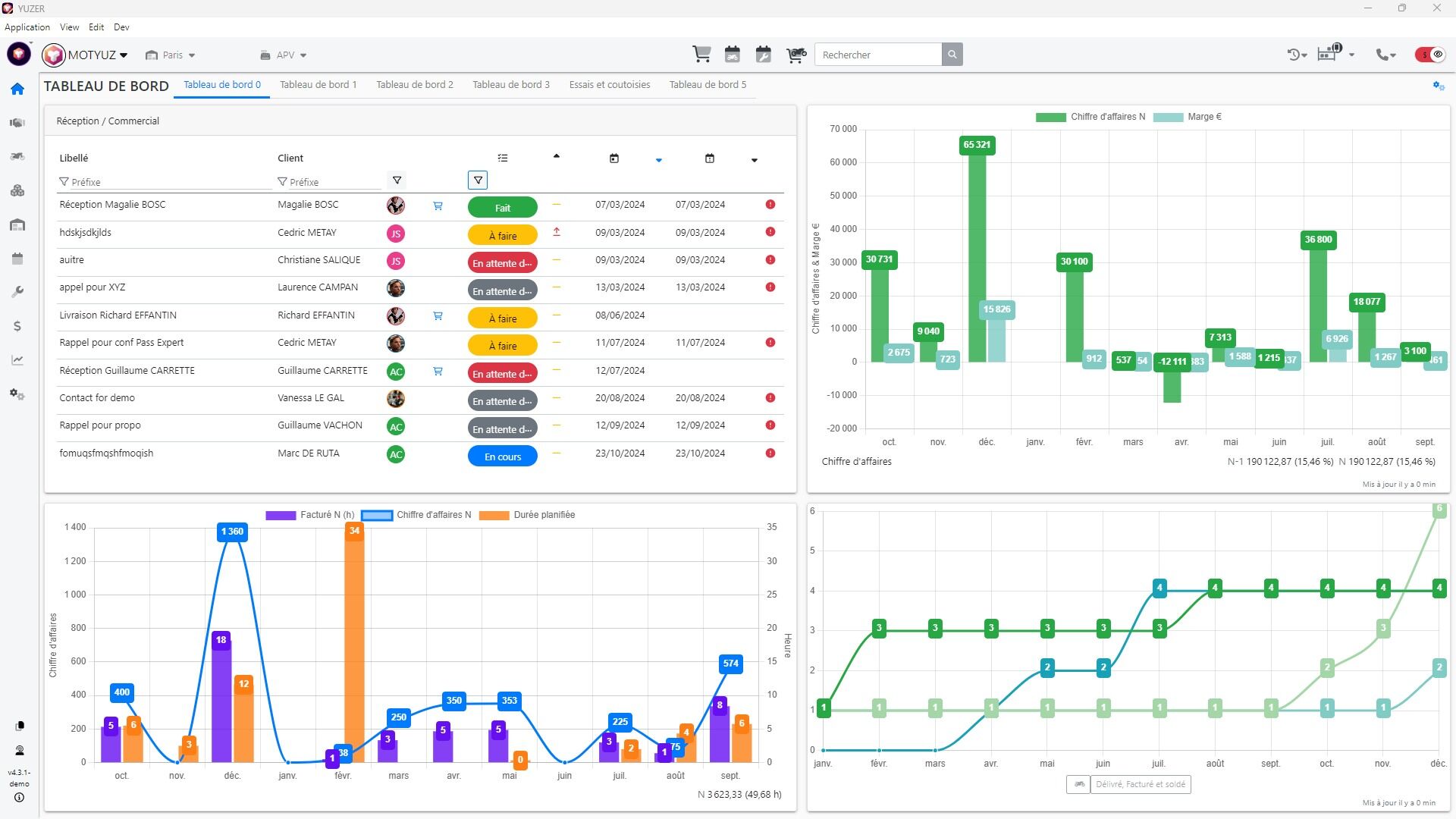Click the Fait status for Magalie BOSC
Image resolution: width=1456 pixels, height=819 pixels.
click(502, 208)
